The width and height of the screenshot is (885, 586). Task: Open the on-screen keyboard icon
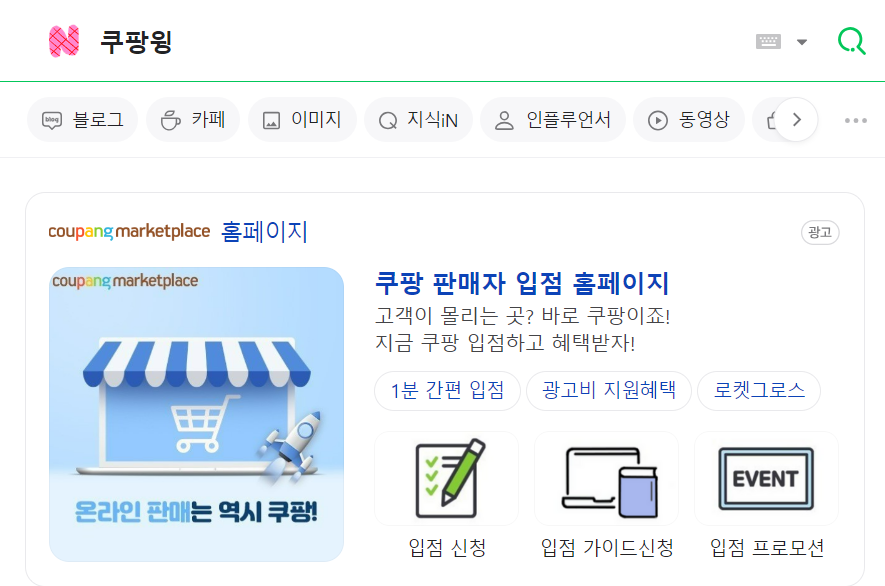[x=768, y=41]
